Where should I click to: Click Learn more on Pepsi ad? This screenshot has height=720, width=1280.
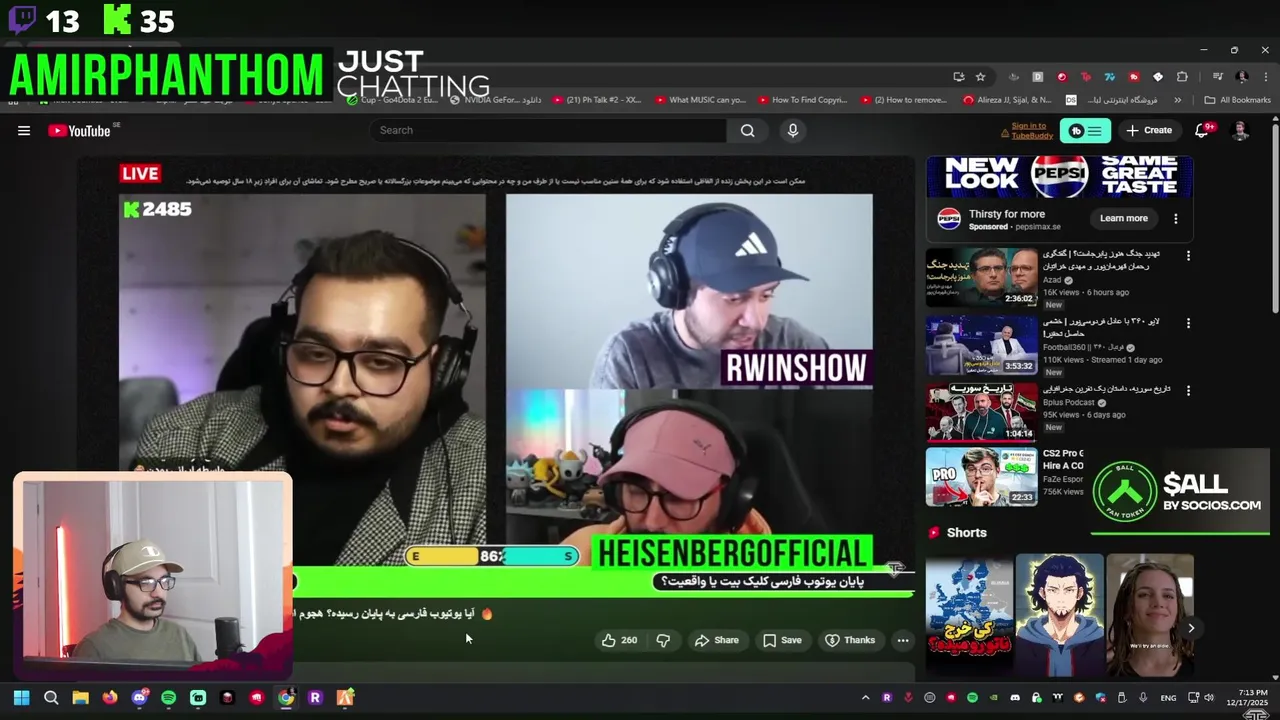1124,218
